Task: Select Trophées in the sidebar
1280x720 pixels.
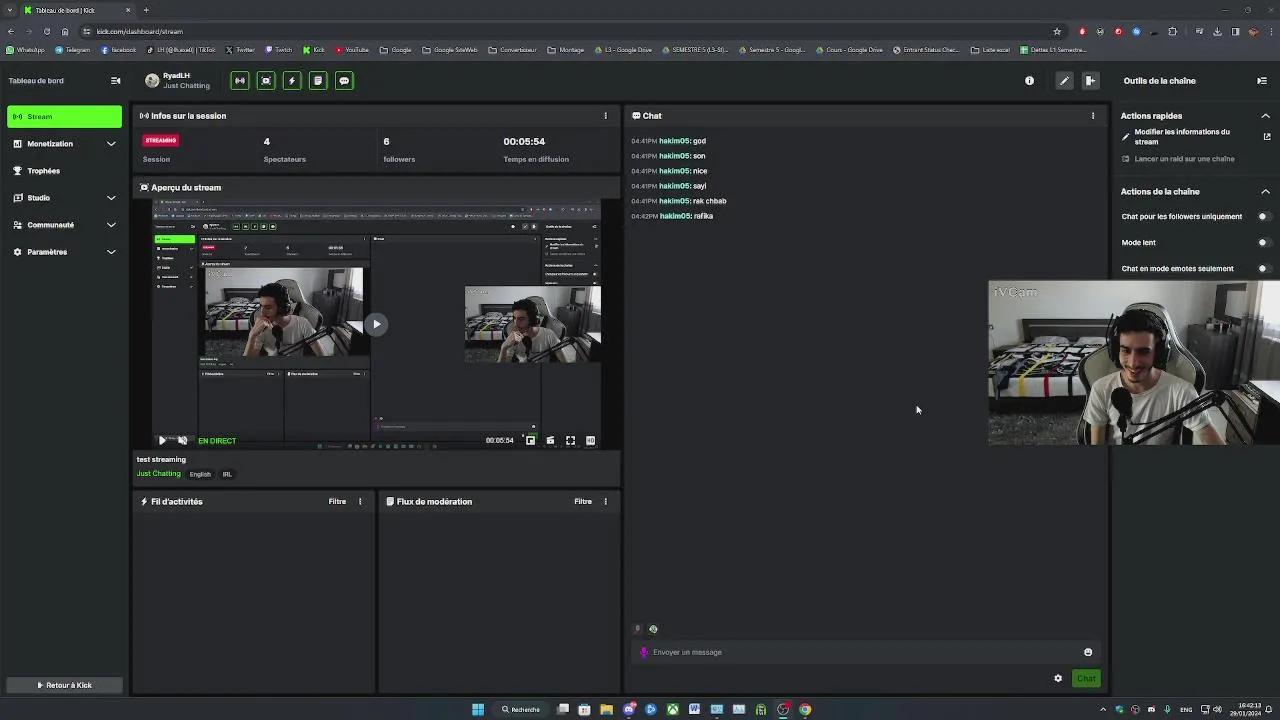Action: pyautogui.click(x=44, y=171)
